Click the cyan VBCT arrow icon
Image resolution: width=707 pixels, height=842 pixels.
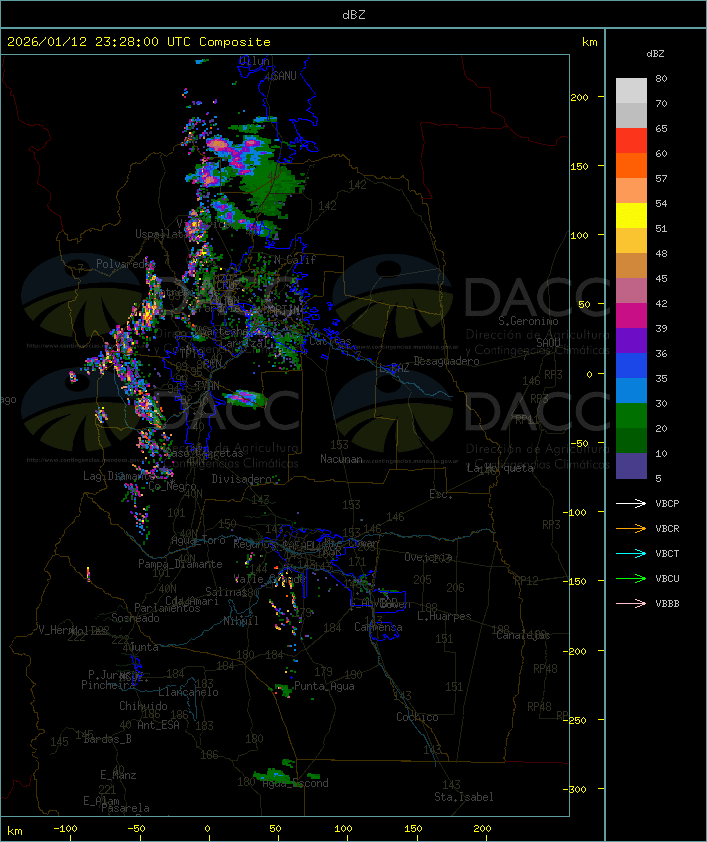click(631, 553)
